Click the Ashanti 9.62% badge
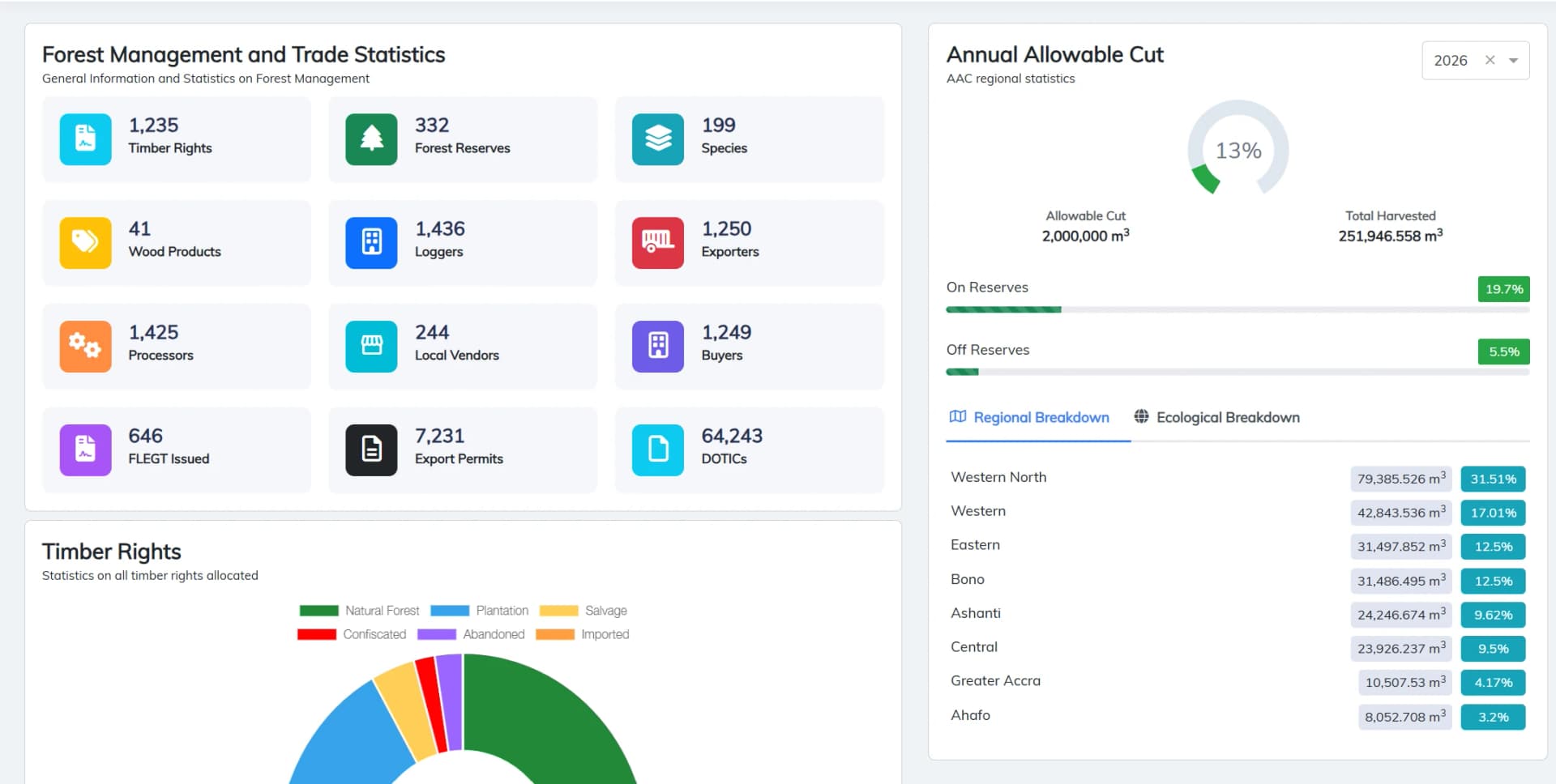Image resolution: width=1556 pixels, height=784 pixels. (x=1493, y=615)
